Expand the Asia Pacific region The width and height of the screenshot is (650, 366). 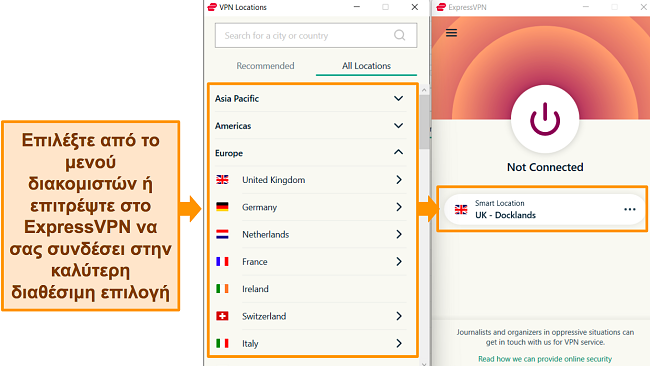click(x=398, y=99)
